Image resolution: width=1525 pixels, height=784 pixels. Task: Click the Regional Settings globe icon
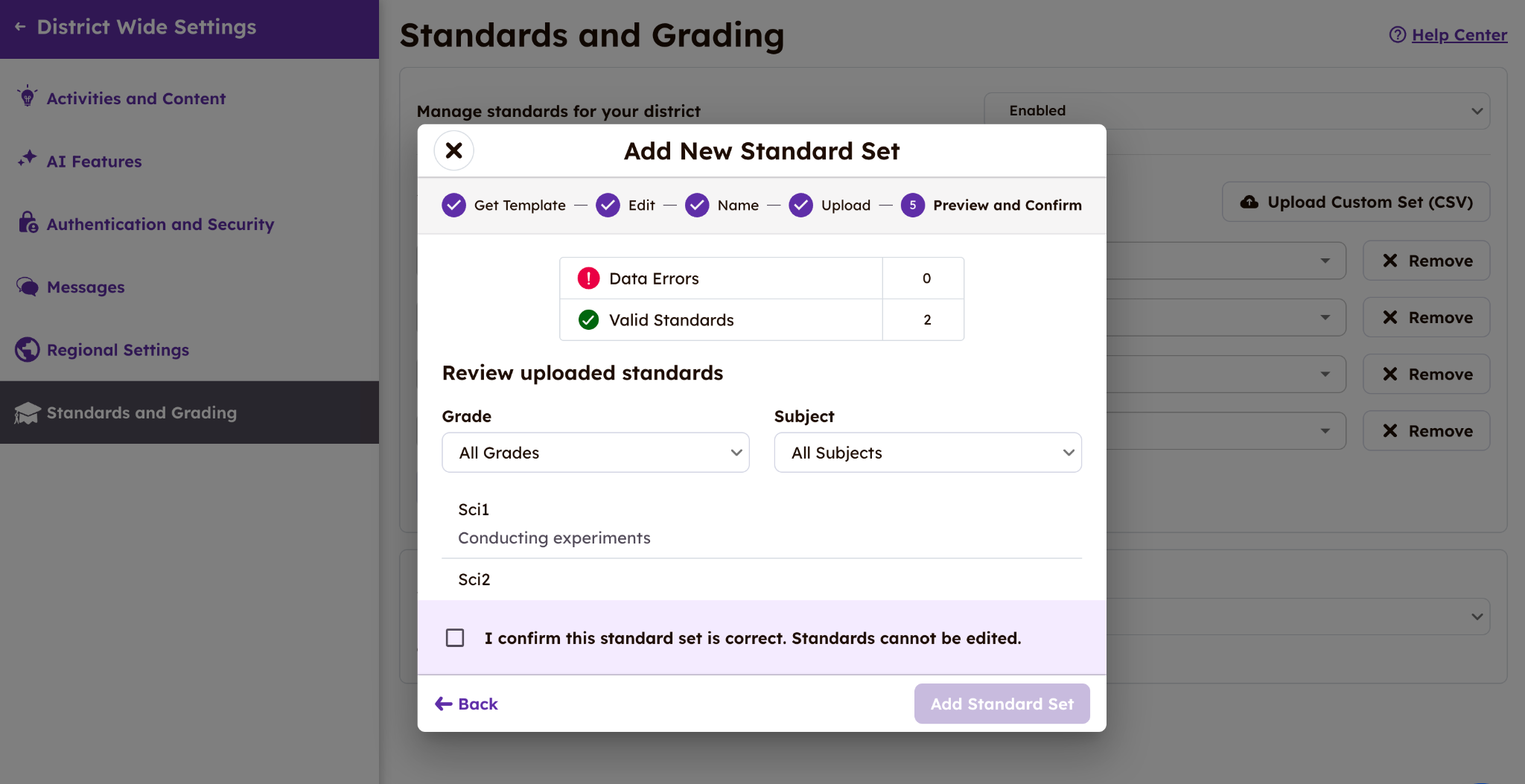(28, 349)
